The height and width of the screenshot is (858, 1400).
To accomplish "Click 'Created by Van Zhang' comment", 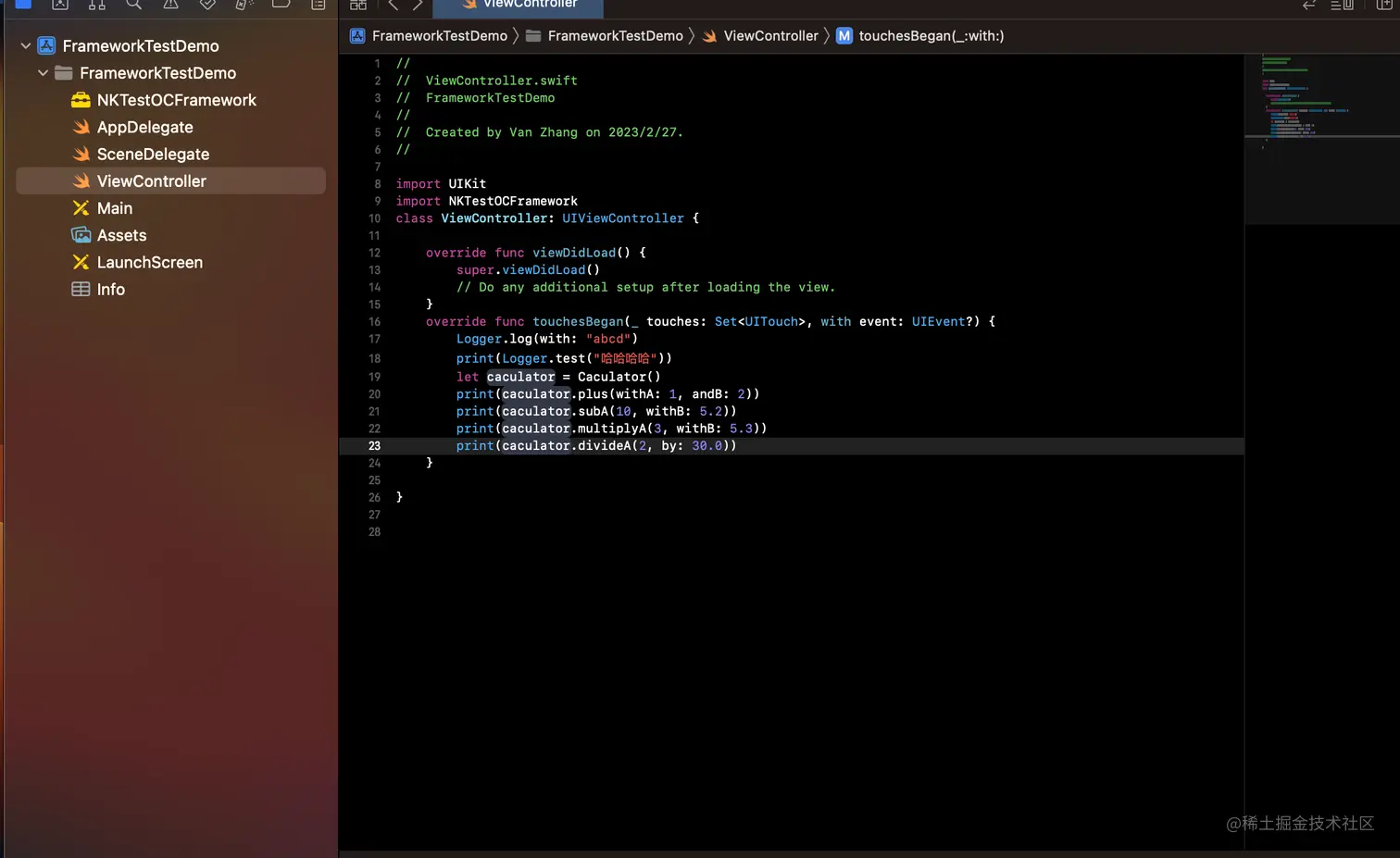I will coord(554,132).
